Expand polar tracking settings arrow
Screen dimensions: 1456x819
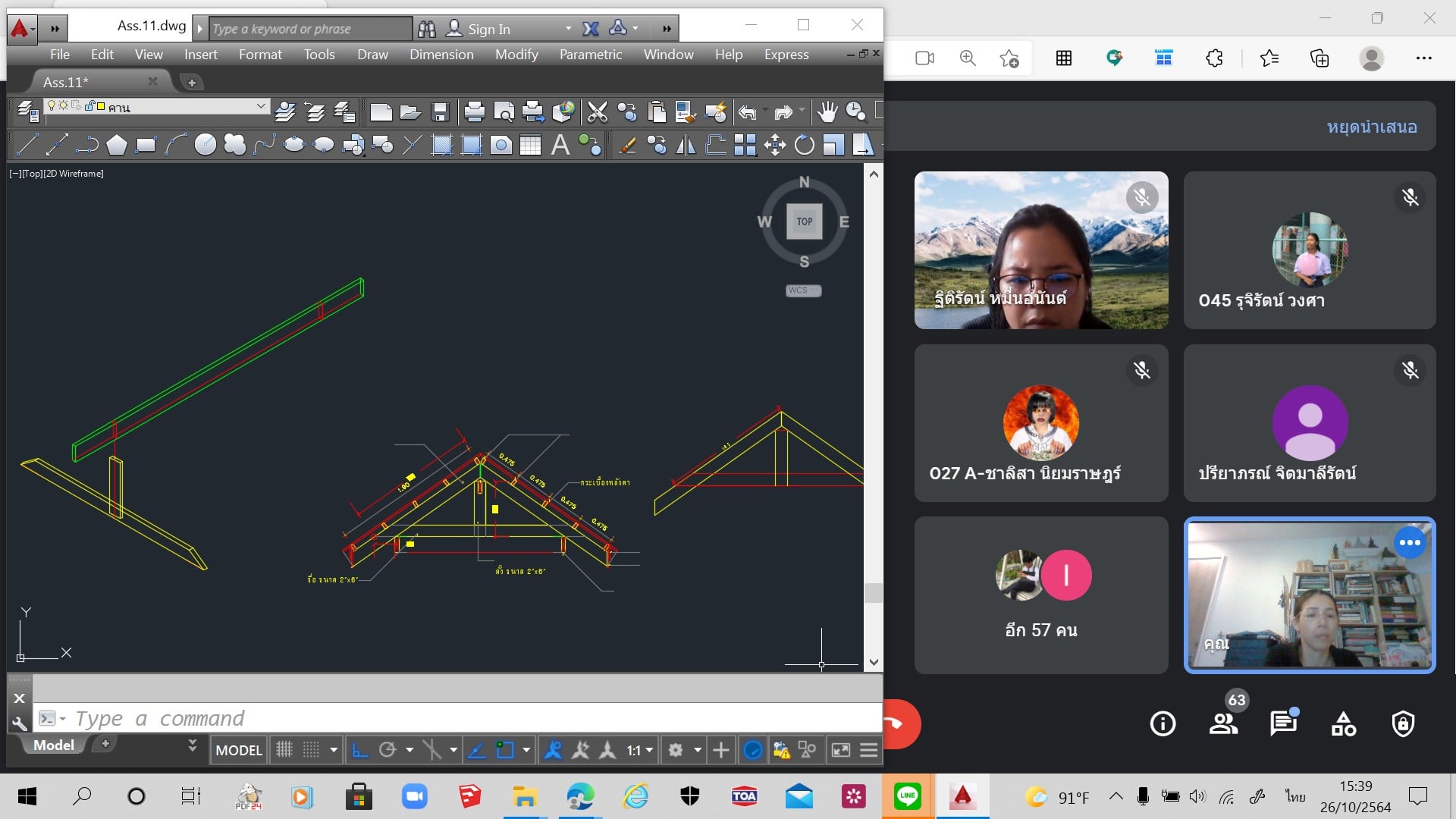[409, 750]
